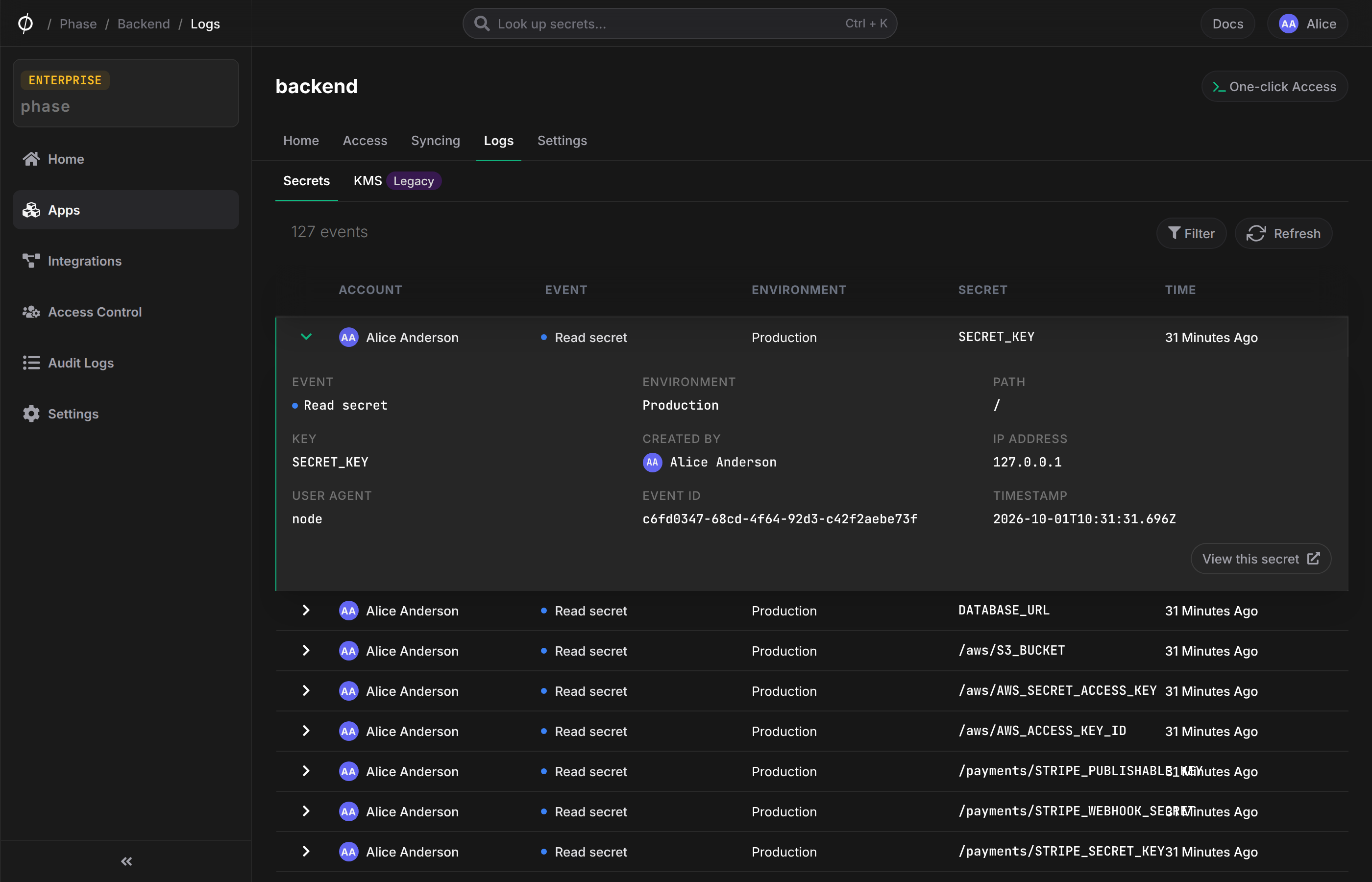Click avatar in the DATABASE_URL row

(348, 611)
